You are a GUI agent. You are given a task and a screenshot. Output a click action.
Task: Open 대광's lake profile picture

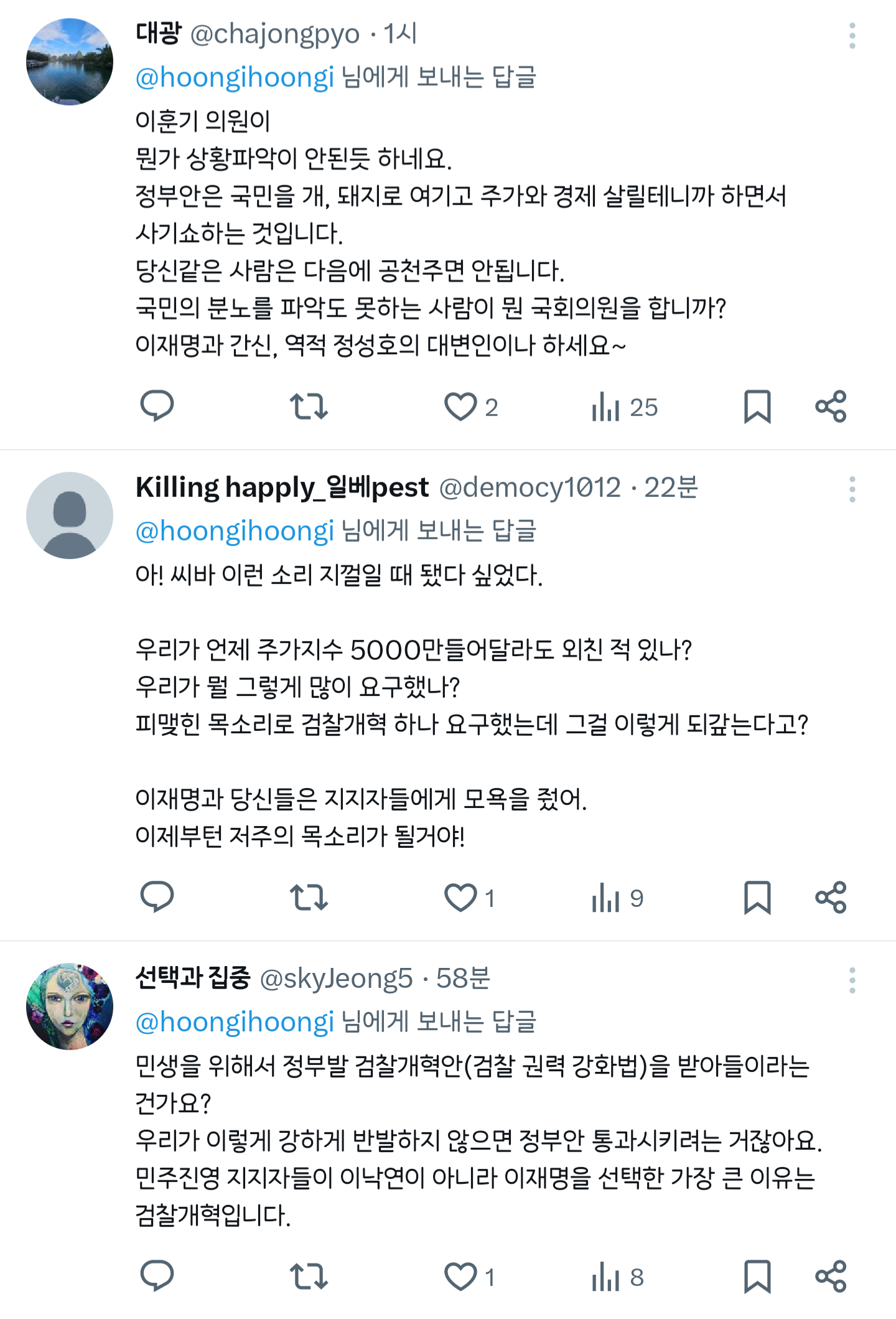point(70,62)
